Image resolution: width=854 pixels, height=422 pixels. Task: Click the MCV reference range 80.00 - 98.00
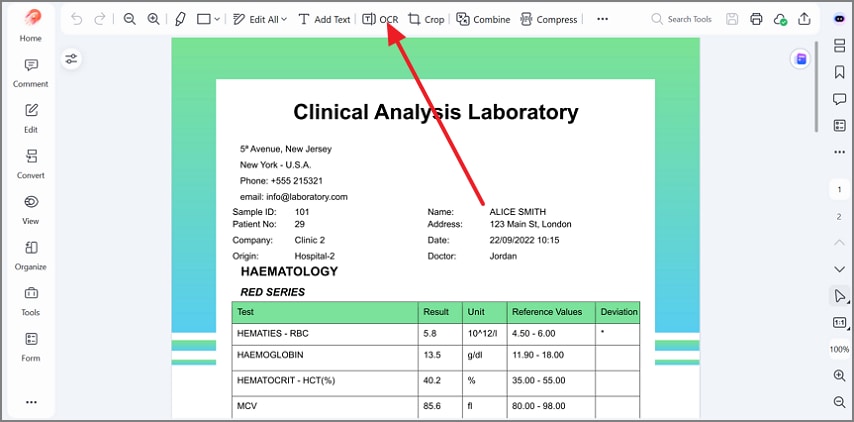pos(539,406)
